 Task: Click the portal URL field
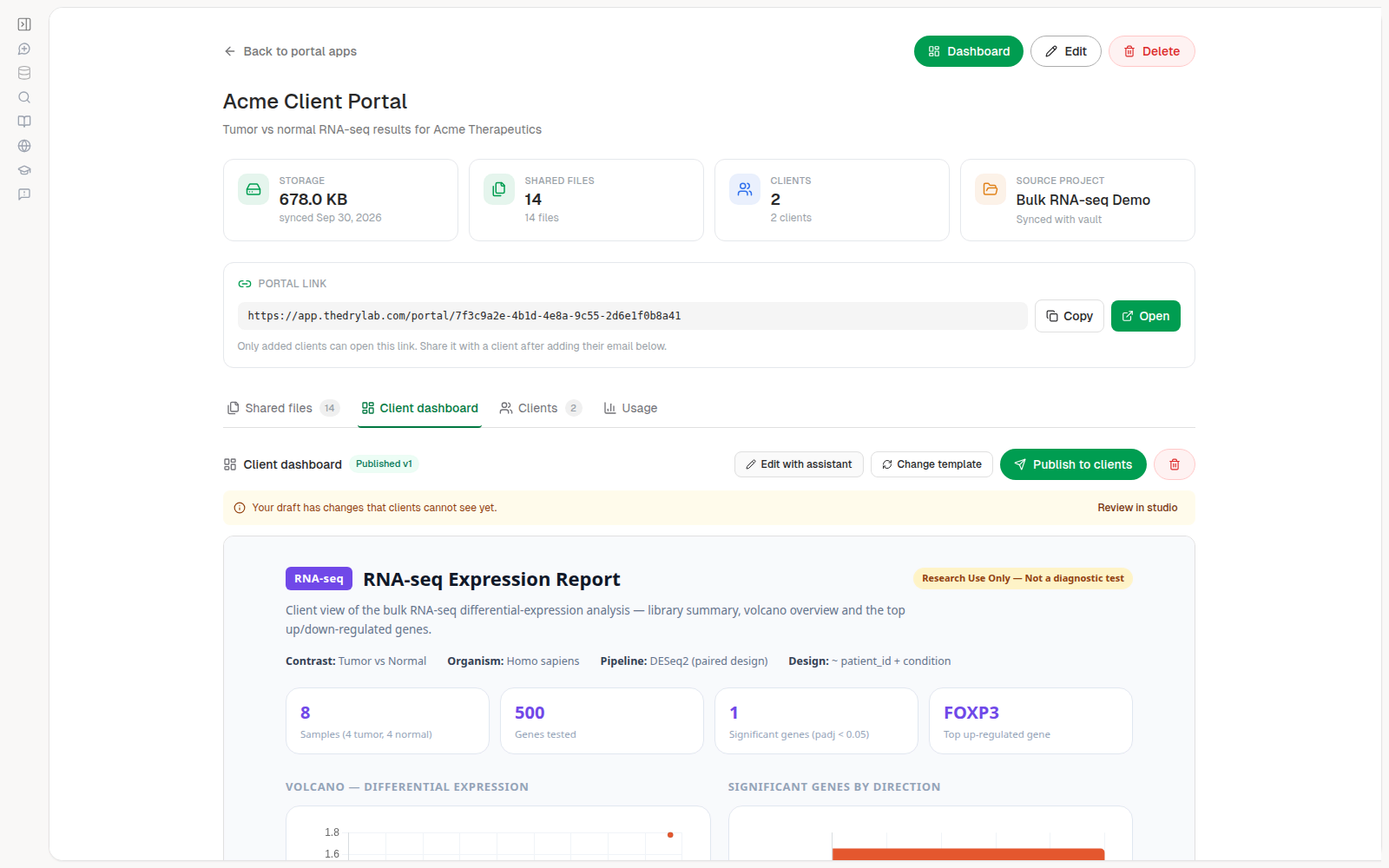633,316
